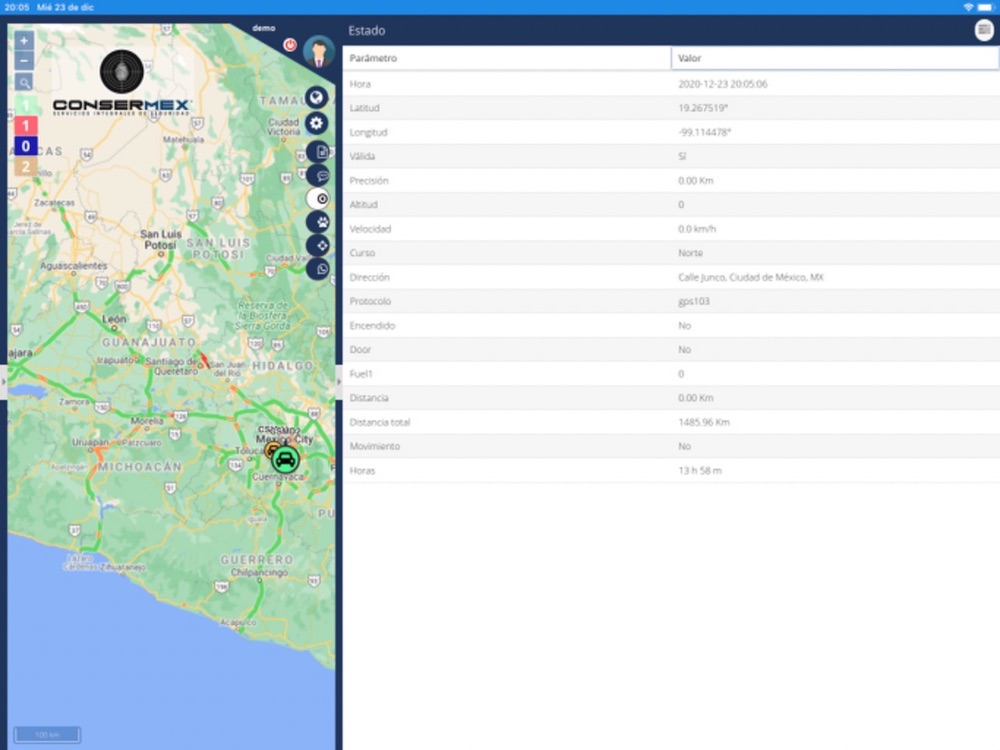This screenshot has width=1000, height=750.
Task: Open the globe map layers button
Action: click(x=317, y=98)
